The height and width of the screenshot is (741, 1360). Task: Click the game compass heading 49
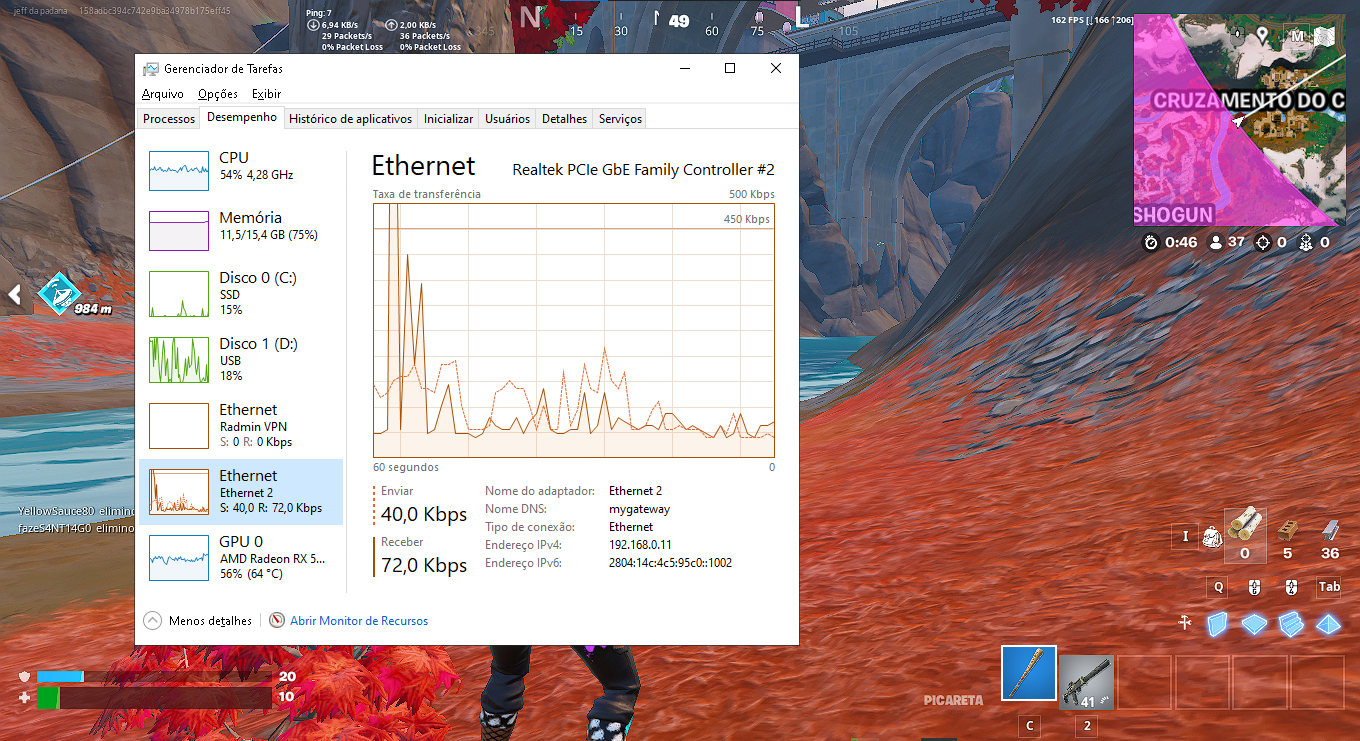[679, 20]
